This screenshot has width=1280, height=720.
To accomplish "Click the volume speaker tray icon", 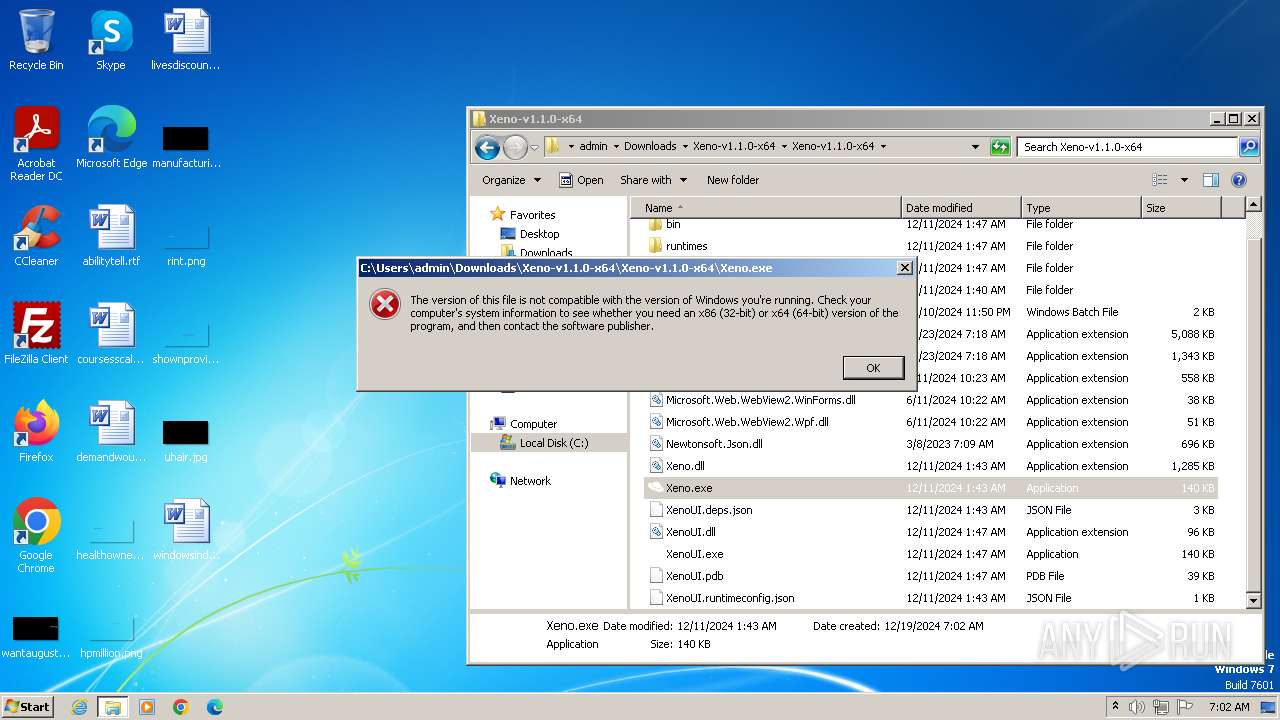I will click(x=1137, y=707).
